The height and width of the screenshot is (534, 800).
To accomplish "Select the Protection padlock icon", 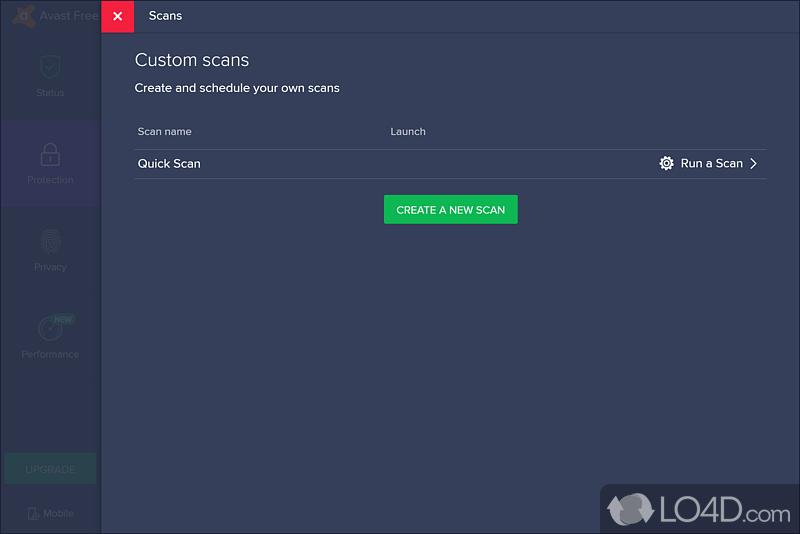I will (50, 154).
